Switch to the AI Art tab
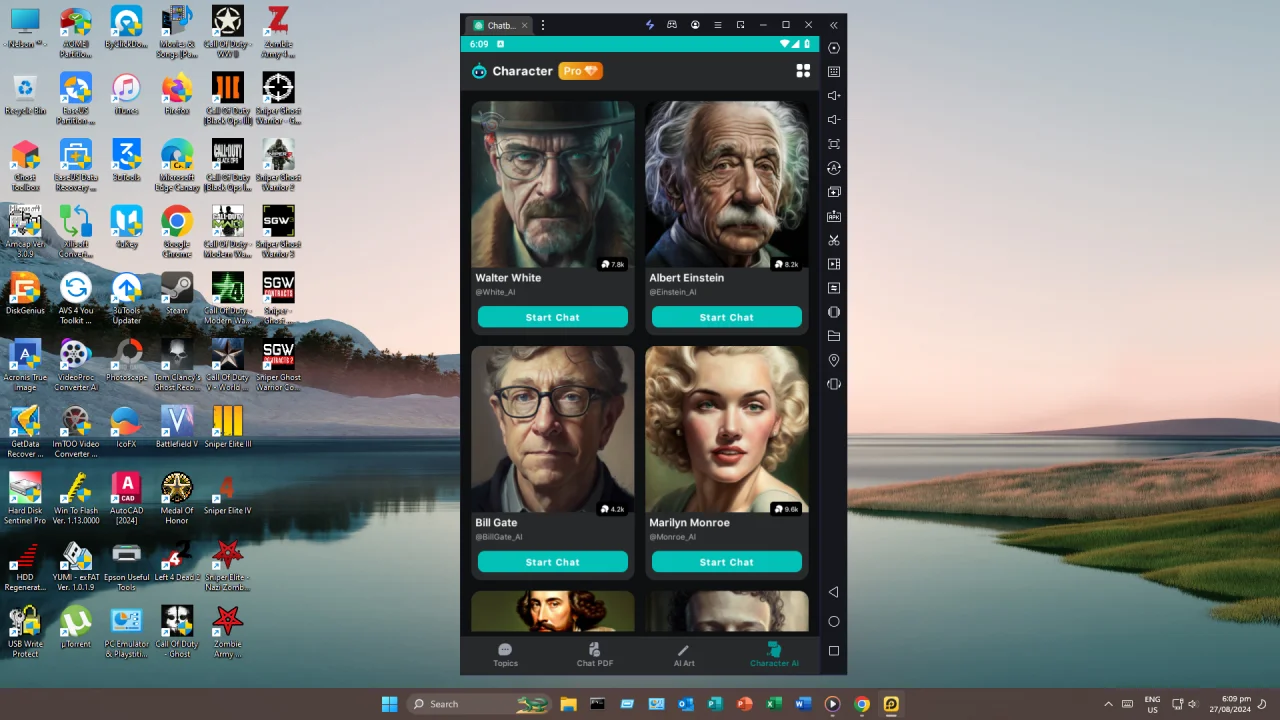 [684, 655]
